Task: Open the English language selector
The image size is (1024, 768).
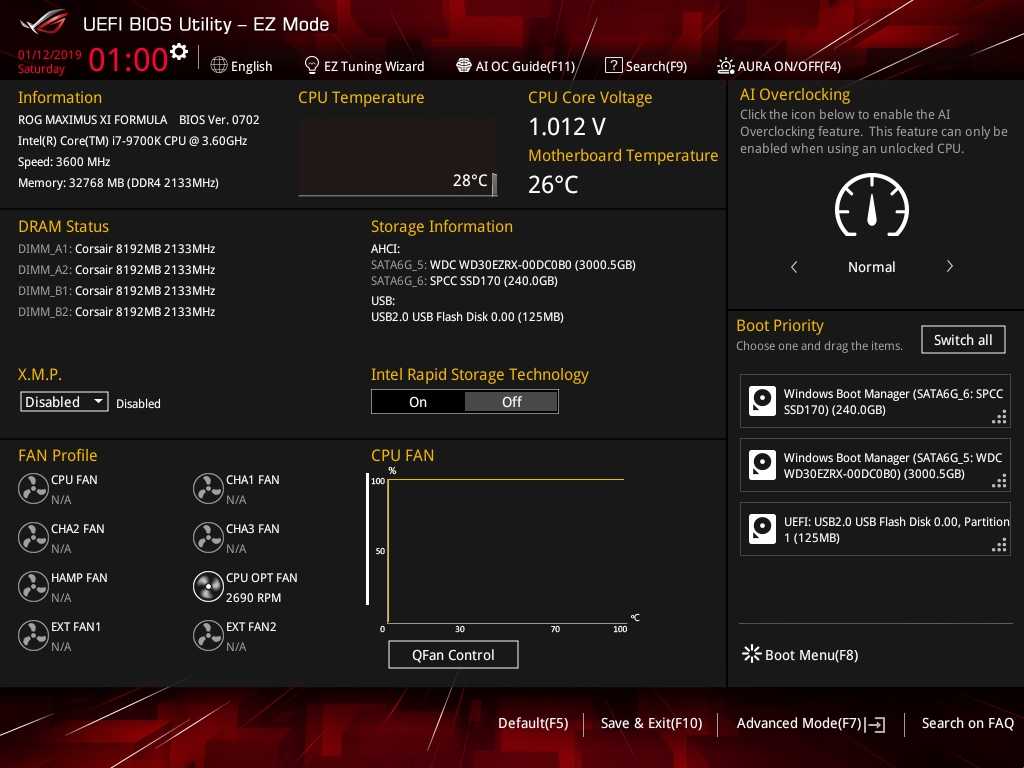Action: point(241,66)
